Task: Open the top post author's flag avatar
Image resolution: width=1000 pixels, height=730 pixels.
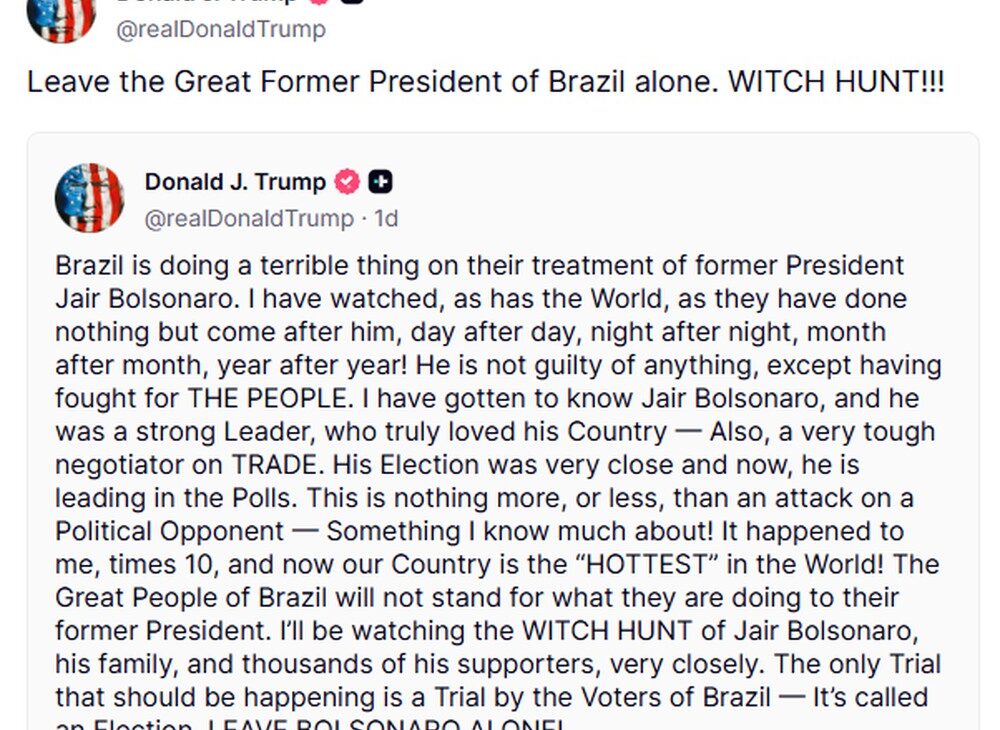Action: [x=61, y=19]
